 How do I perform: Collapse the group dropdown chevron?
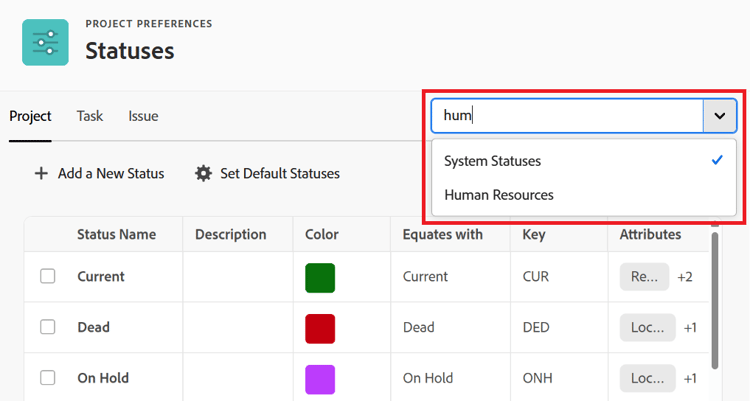click(719, 116)
